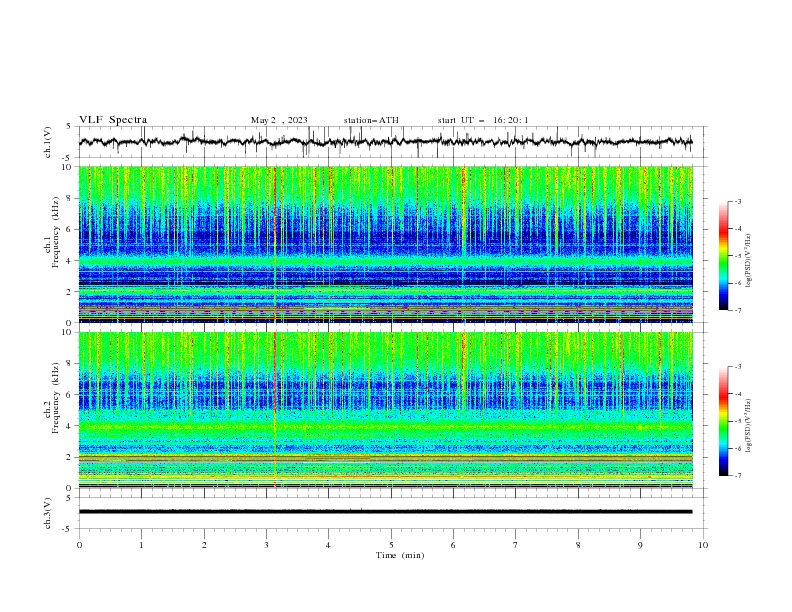Click the "2" kHz tick on ch.2 frequency axis
This screenshot has width=792, height=612.
(70, 457)
